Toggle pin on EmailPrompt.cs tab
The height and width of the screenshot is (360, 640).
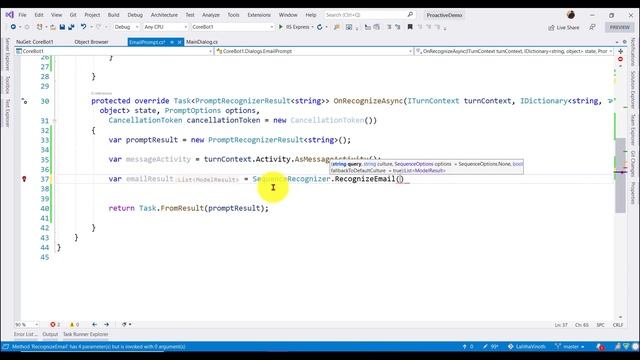[x=172, y=42]
